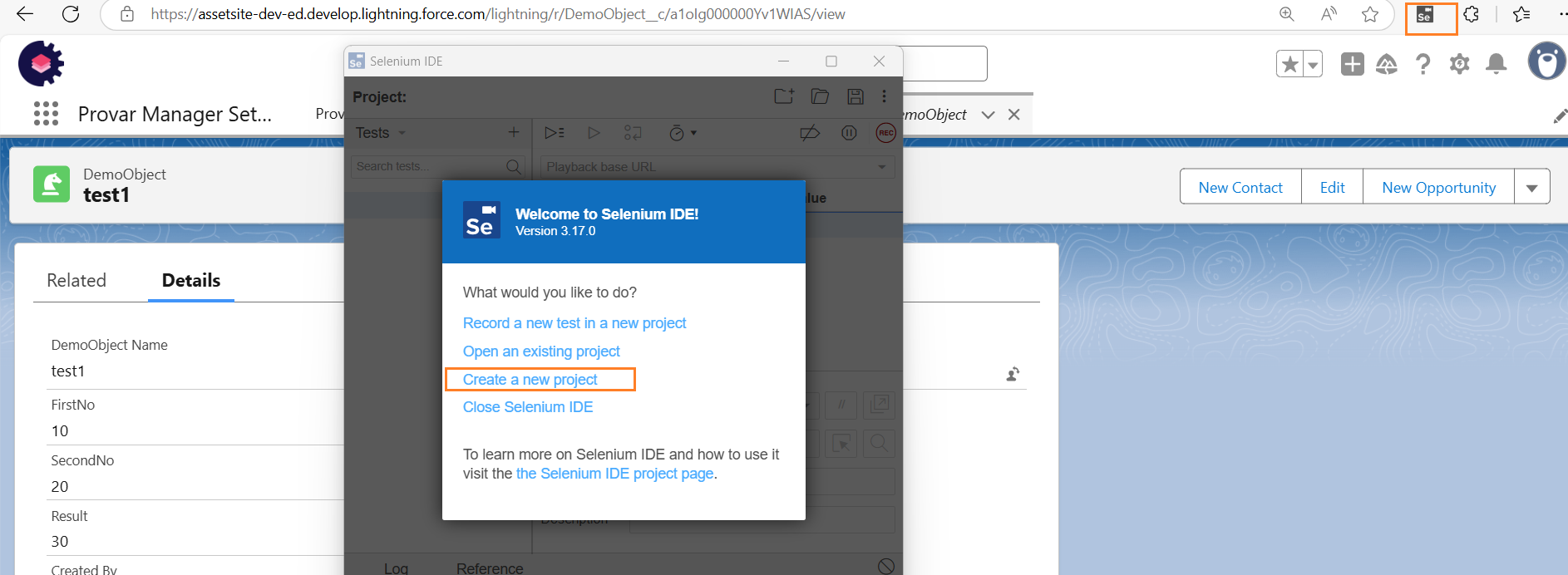
Task: Open Salesforce Notifications bell
Action: click(1496, 64)
